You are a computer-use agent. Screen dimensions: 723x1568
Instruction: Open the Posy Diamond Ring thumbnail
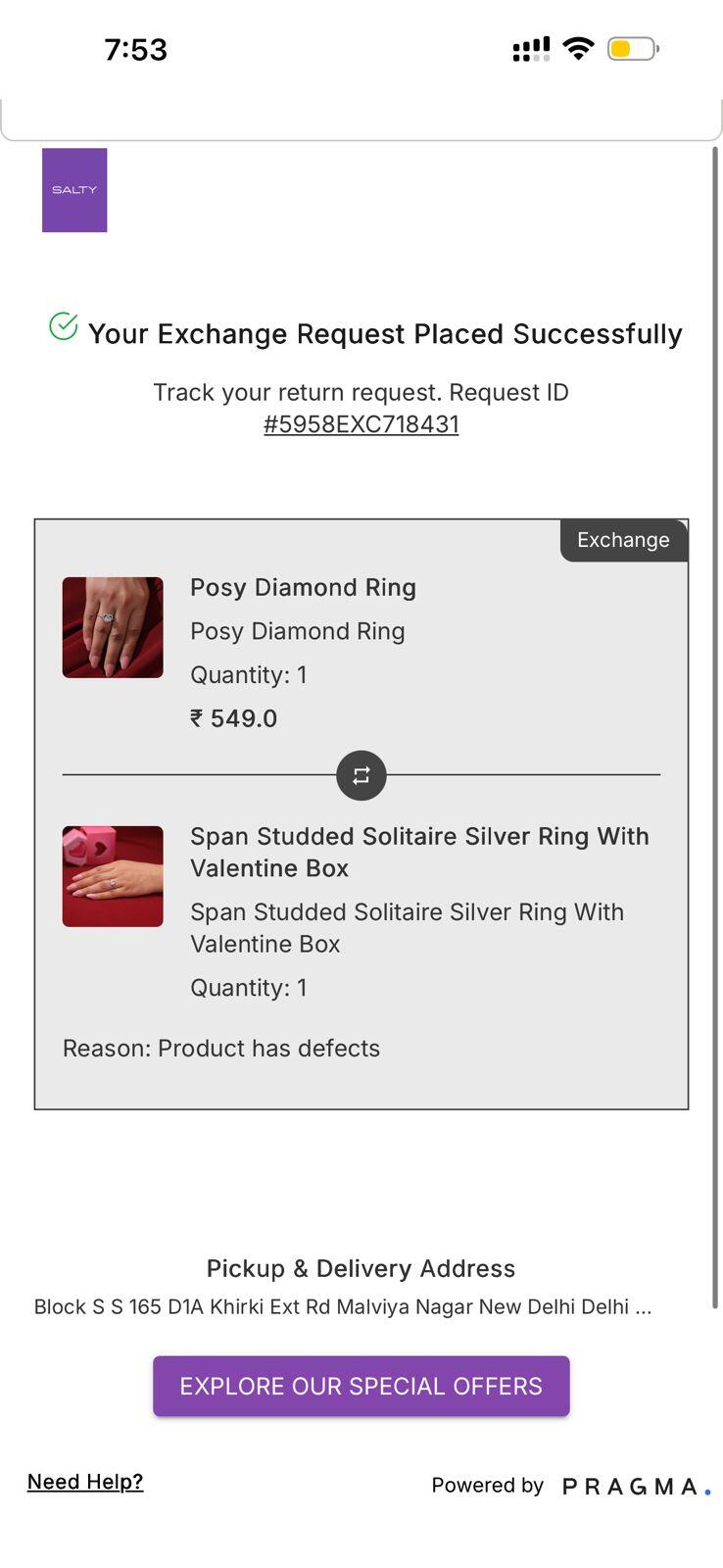(x=113, y=627)
